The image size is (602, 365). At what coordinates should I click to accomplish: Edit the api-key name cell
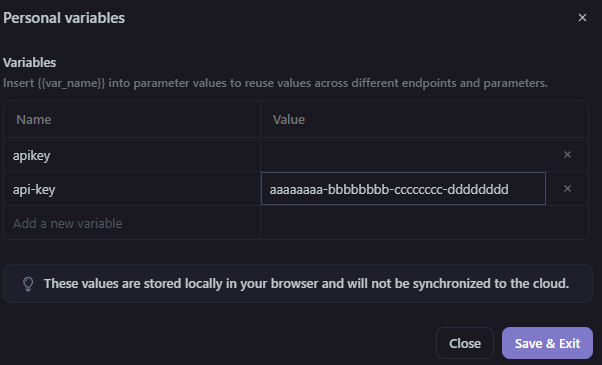tap(132, 189)
